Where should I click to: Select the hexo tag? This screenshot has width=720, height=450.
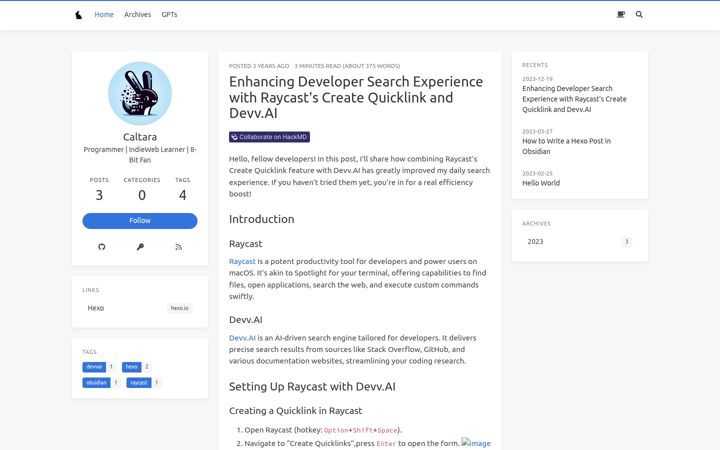[132, 367]
